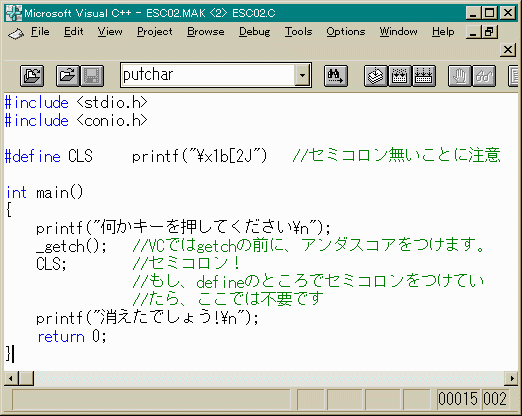Open the File menu
Image resolution: width=522 pixels, height=416 pixels.
(40, 32)
